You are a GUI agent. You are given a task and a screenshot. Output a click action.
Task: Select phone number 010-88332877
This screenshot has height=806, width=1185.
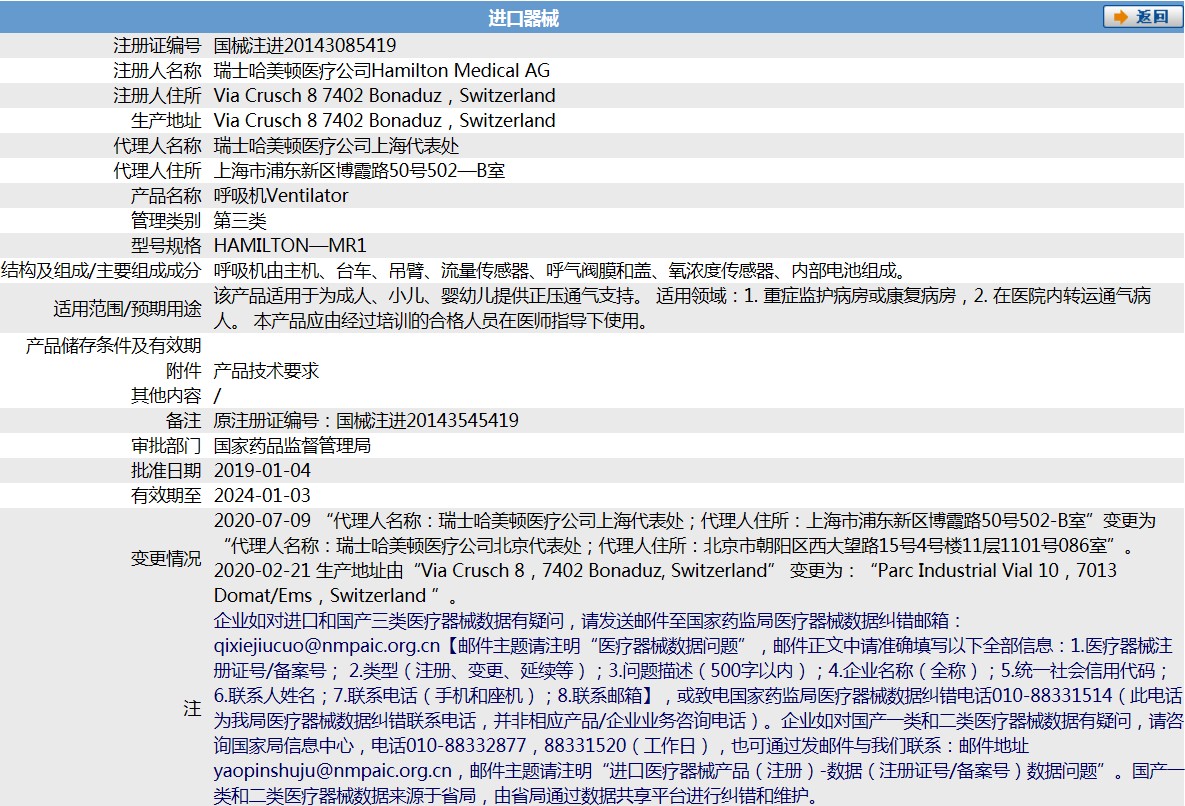pos(466,745)
